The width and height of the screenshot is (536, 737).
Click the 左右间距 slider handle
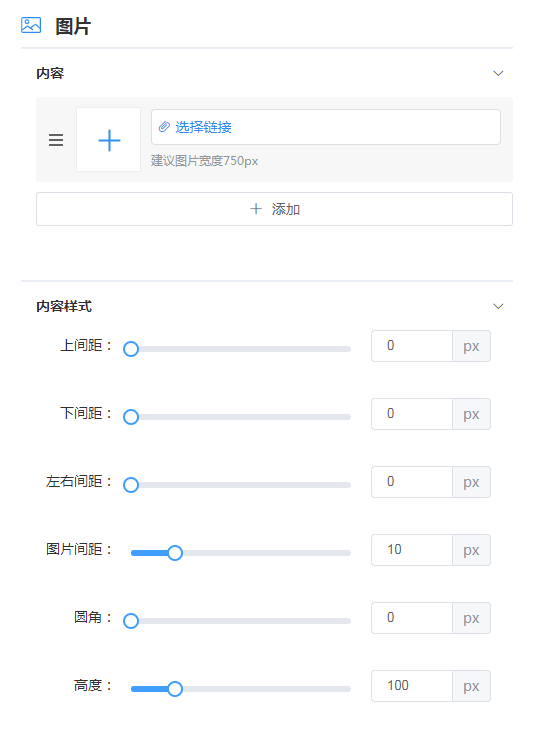coord(131,485)
